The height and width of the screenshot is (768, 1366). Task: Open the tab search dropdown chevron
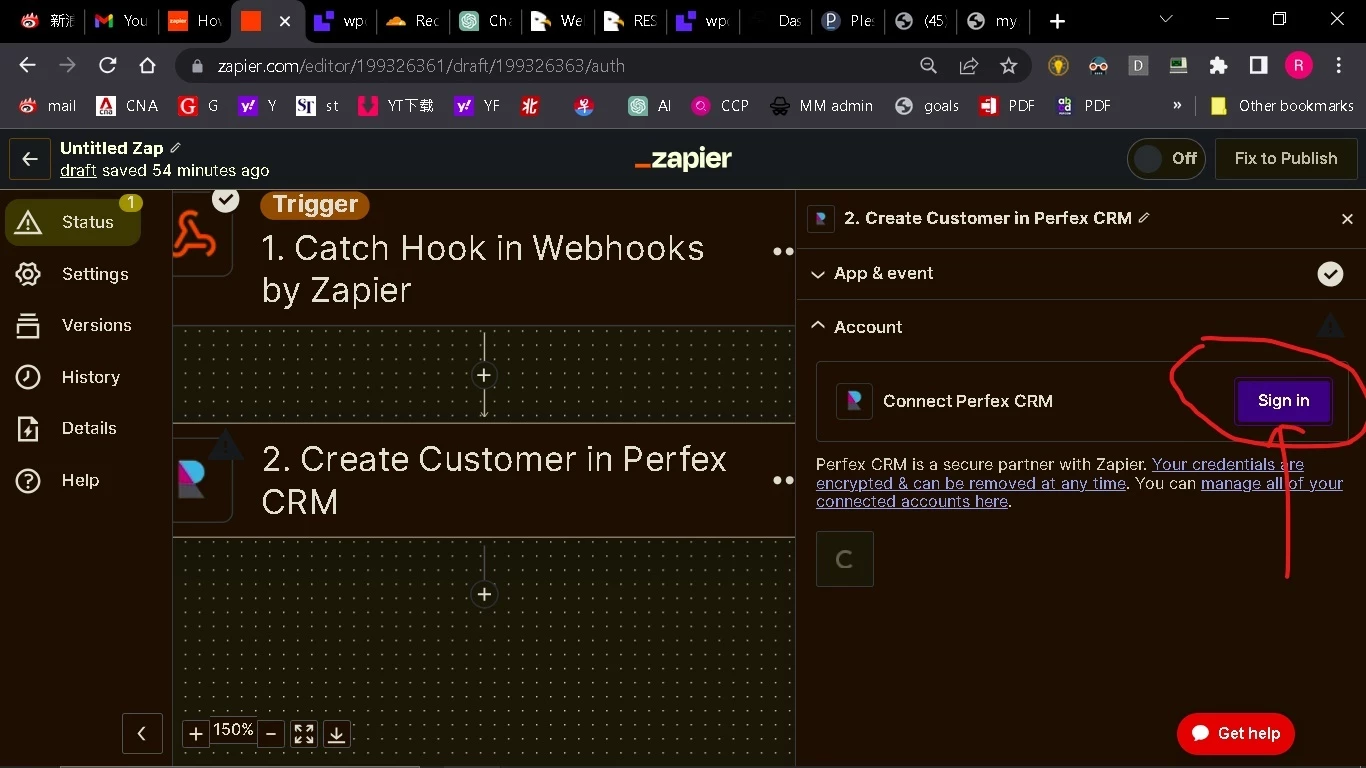coord(1166,19)
